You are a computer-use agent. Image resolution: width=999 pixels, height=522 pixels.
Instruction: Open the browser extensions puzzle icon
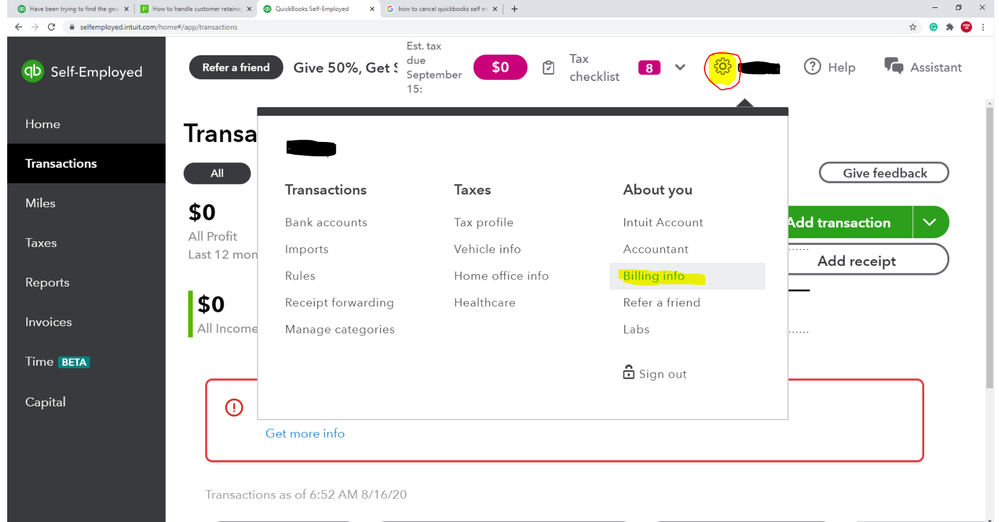point(949,27)
